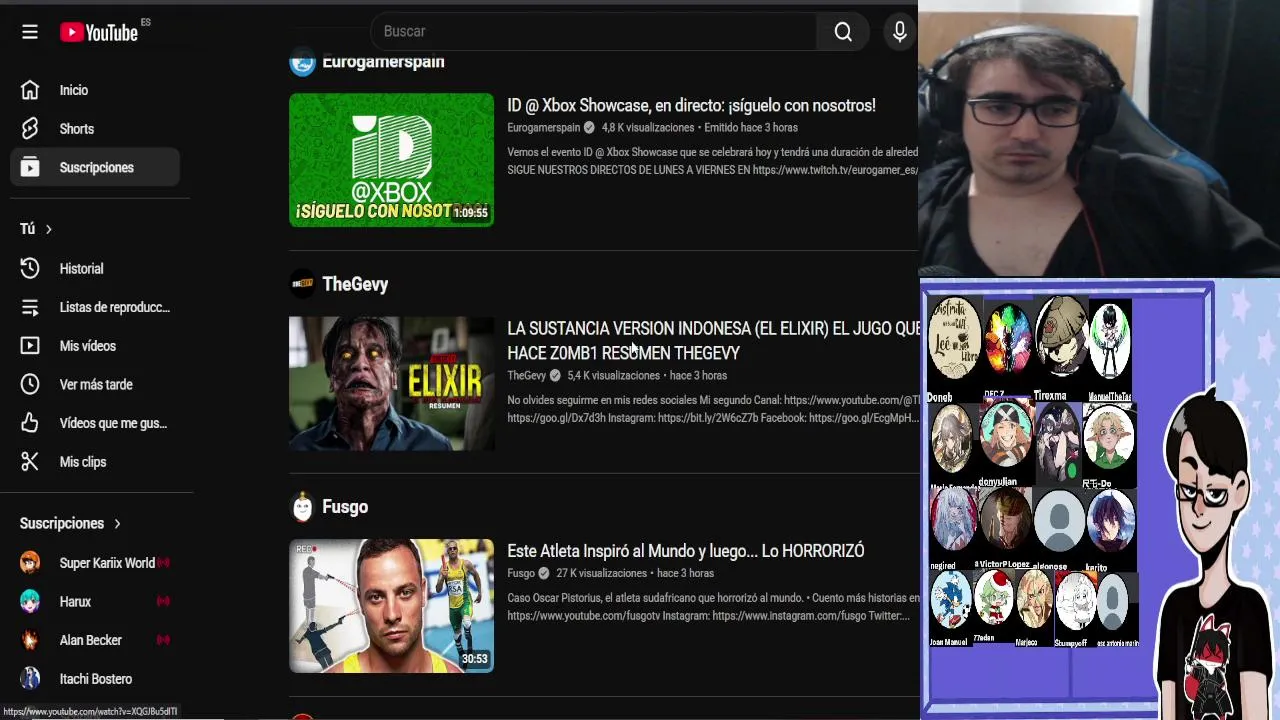Click the TheGevy channel avatar icon
Viewport: 1280px width, 720px height.
click(302, 284)
